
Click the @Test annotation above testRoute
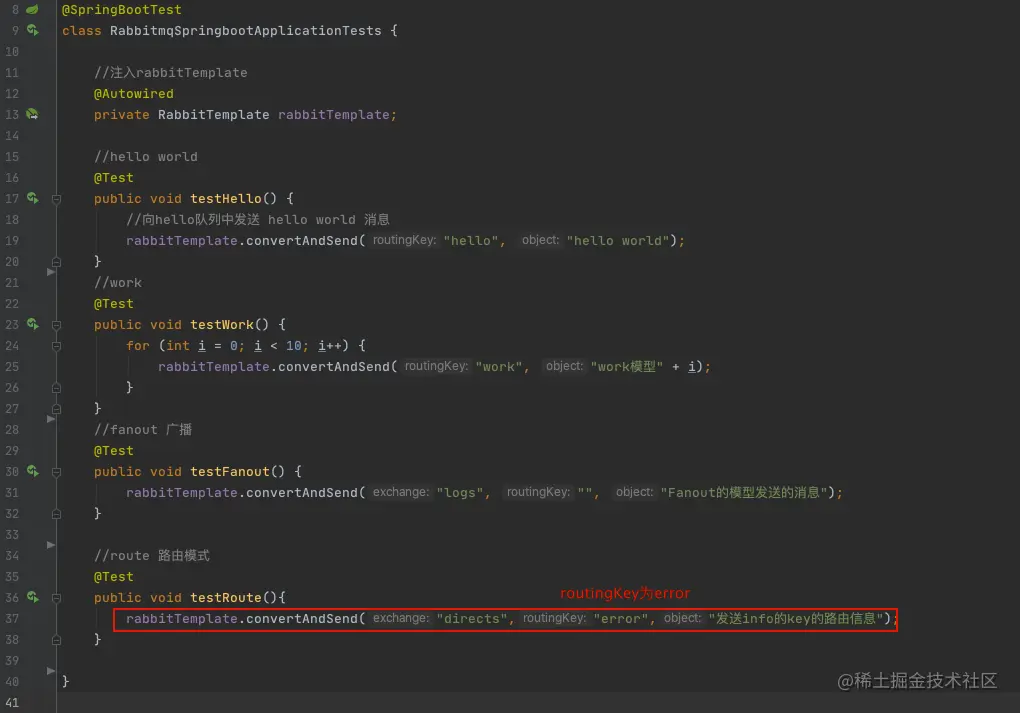click(113, 576)
